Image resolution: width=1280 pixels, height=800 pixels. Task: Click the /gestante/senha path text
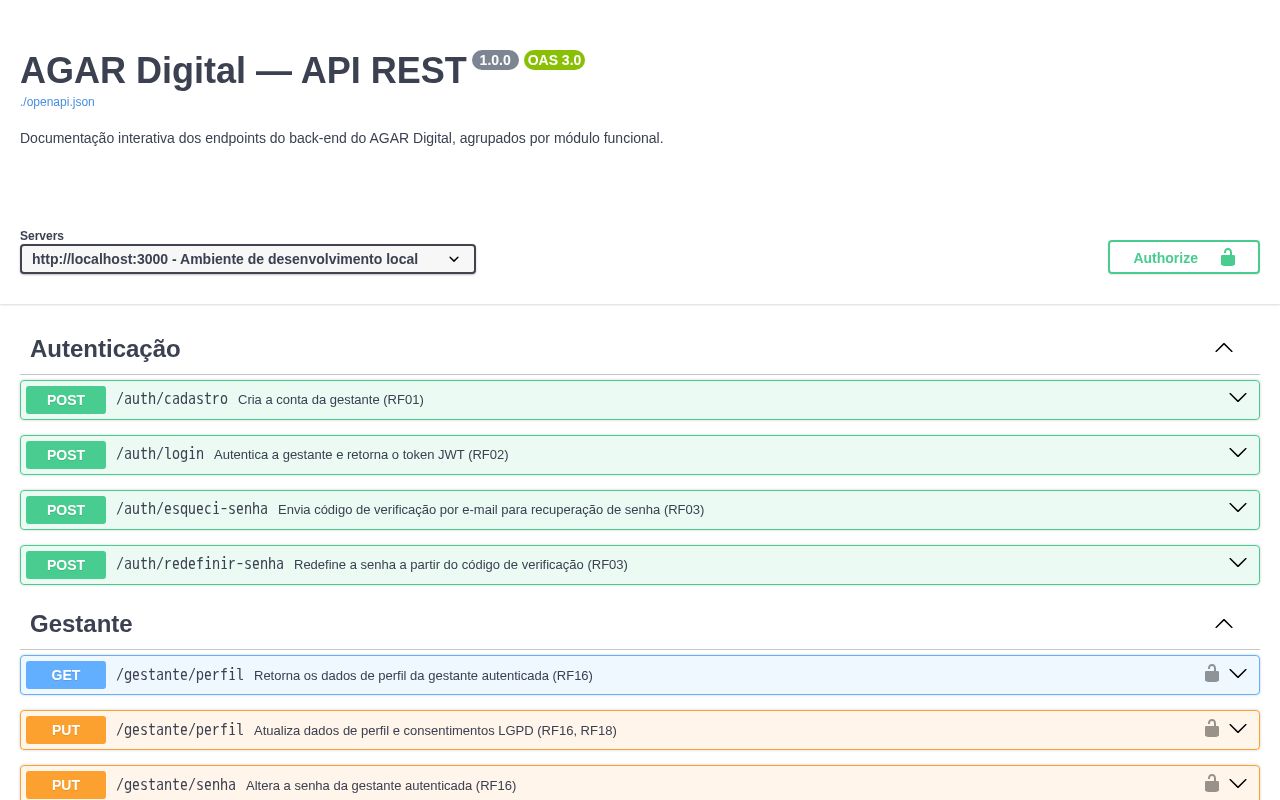point(176,785)
